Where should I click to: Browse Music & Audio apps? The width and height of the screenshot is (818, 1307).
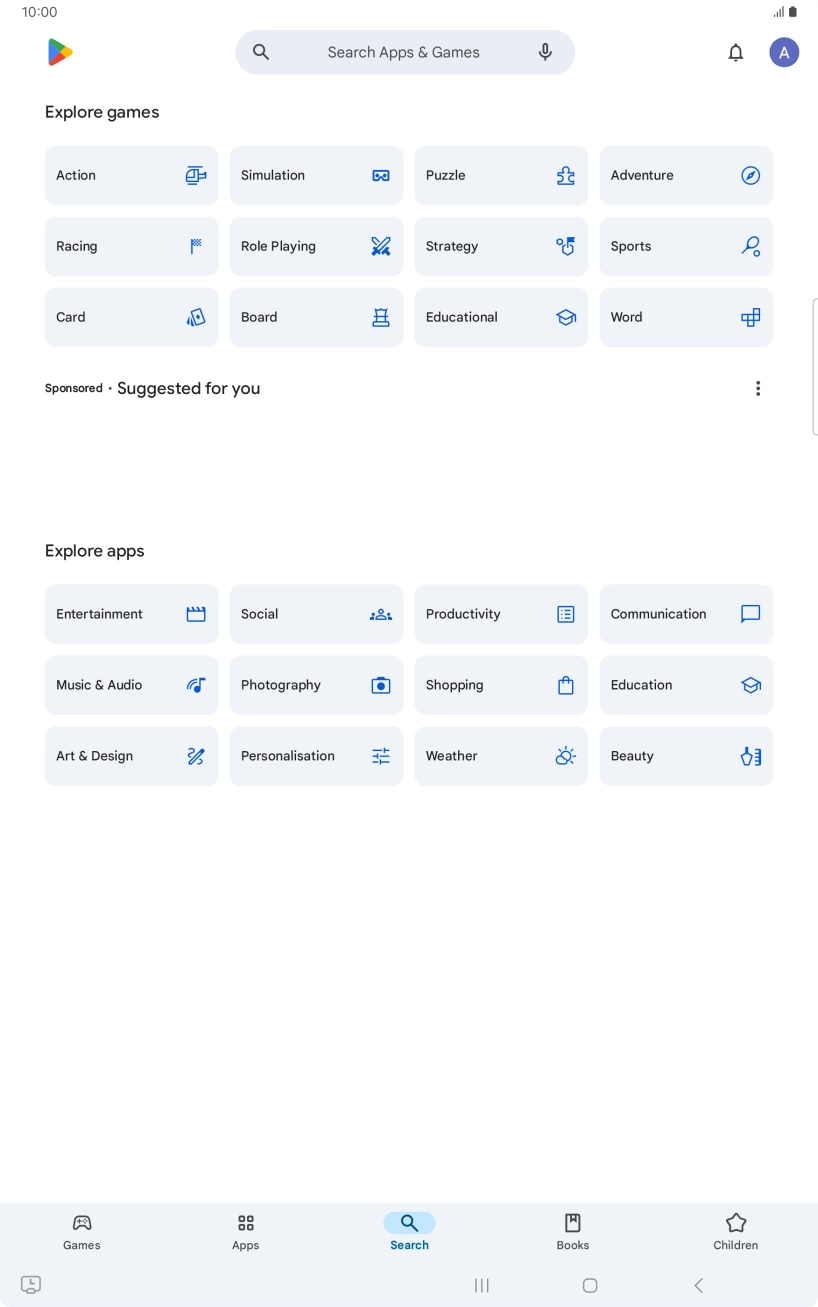pyautogui.click(x=131, y=685)
